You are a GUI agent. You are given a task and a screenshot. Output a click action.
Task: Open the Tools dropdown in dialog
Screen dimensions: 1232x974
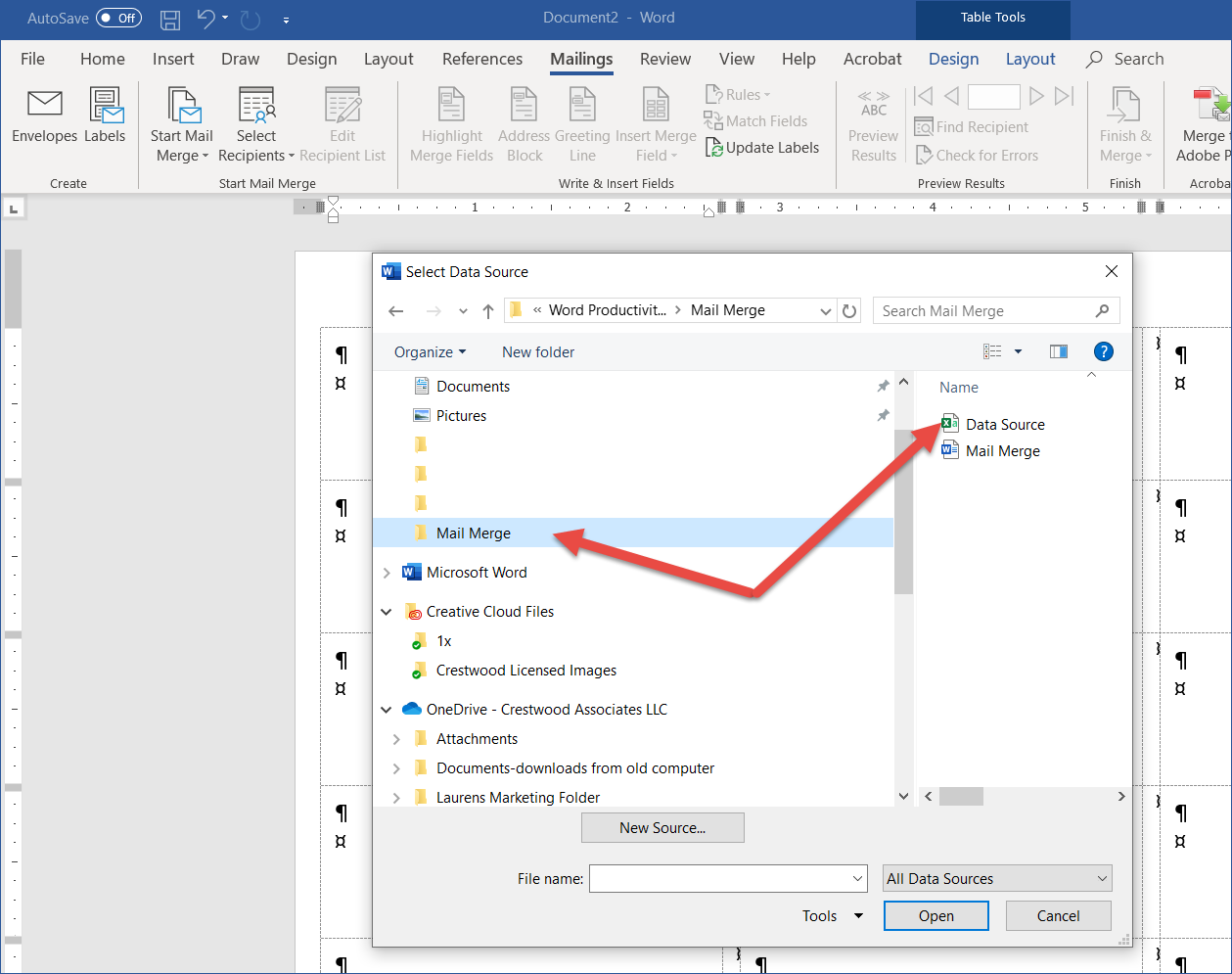point(833,916)
